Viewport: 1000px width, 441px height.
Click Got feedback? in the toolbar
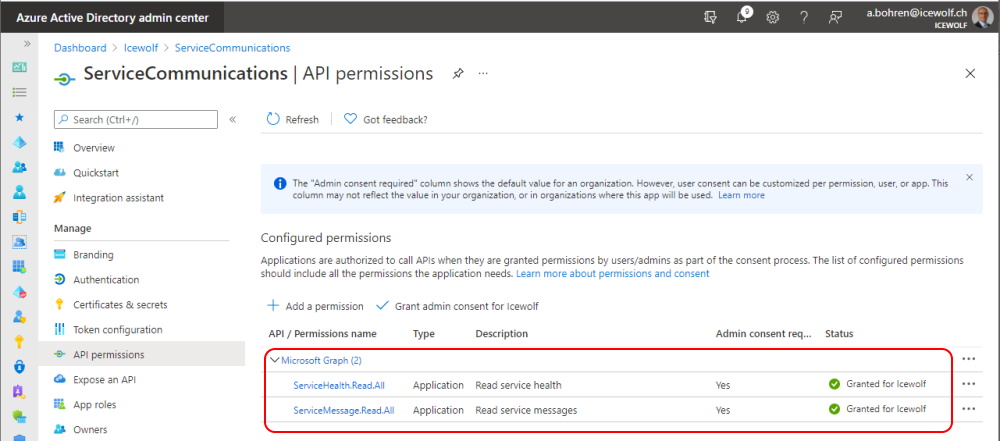[x=385, y=119]
